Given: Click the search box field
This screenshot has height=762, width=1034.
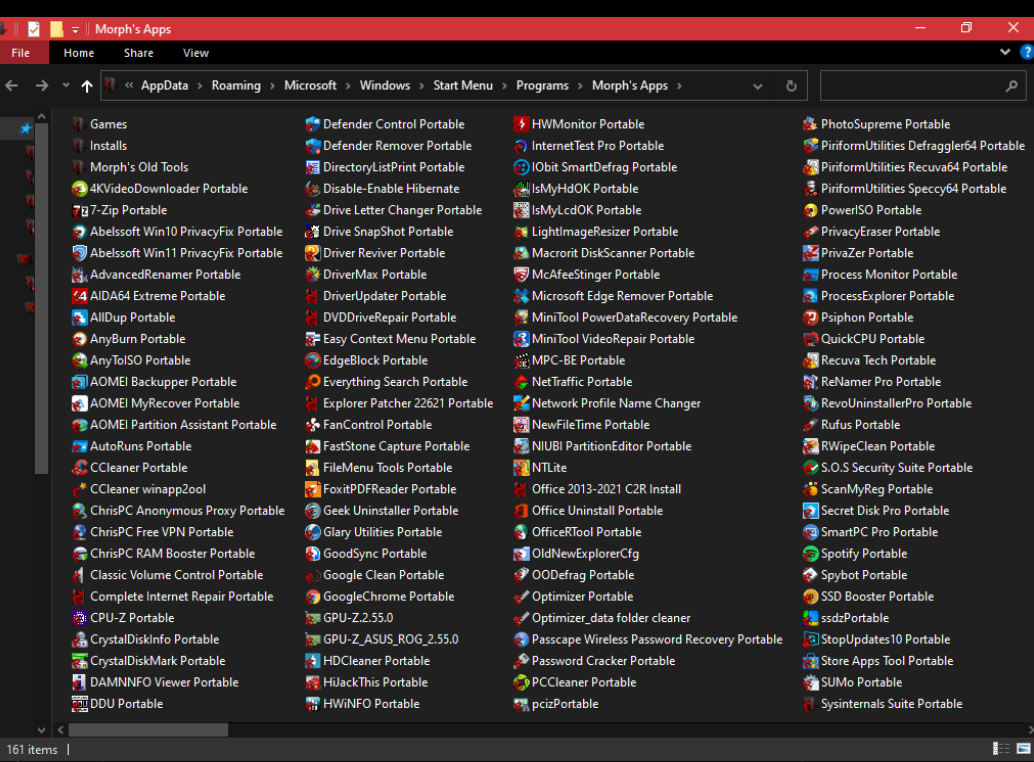Looking at the screenshot, I should 923,86.
